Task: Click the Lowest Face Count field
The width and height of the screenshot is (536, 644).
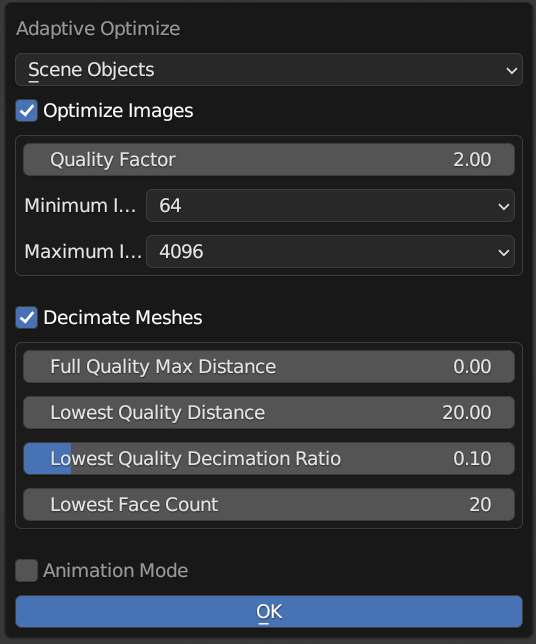Action: (x=269, y=504)
